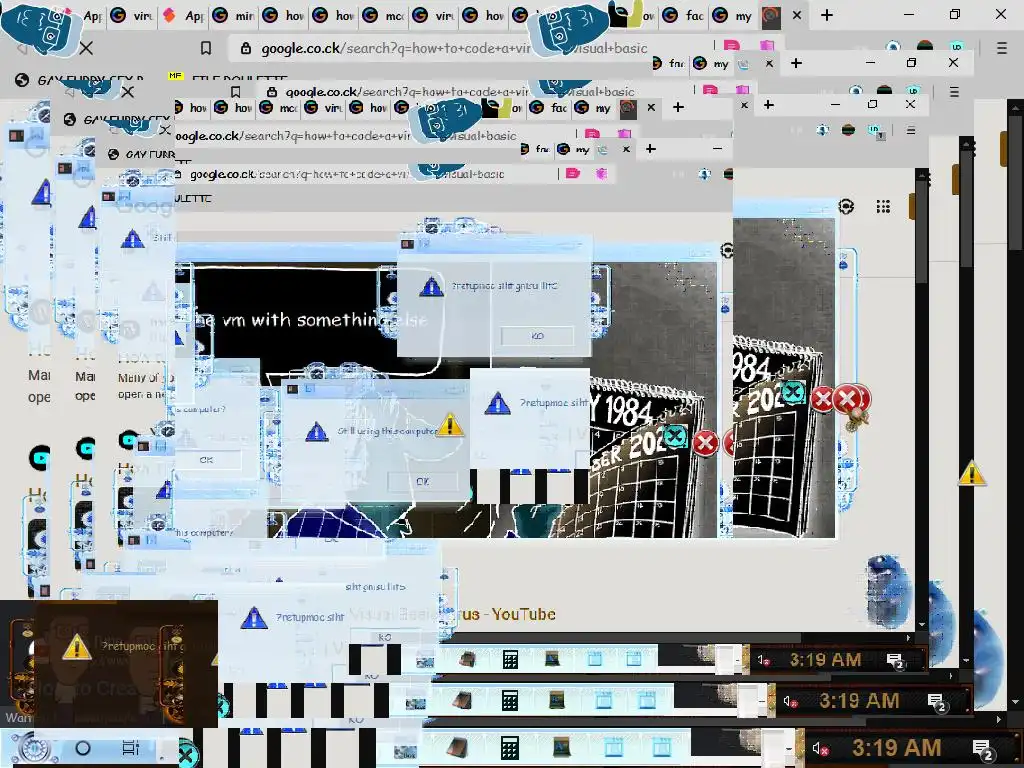
Task: Click the bookmark icon in the topmost browser toolbar
Action: coord(206,48)
